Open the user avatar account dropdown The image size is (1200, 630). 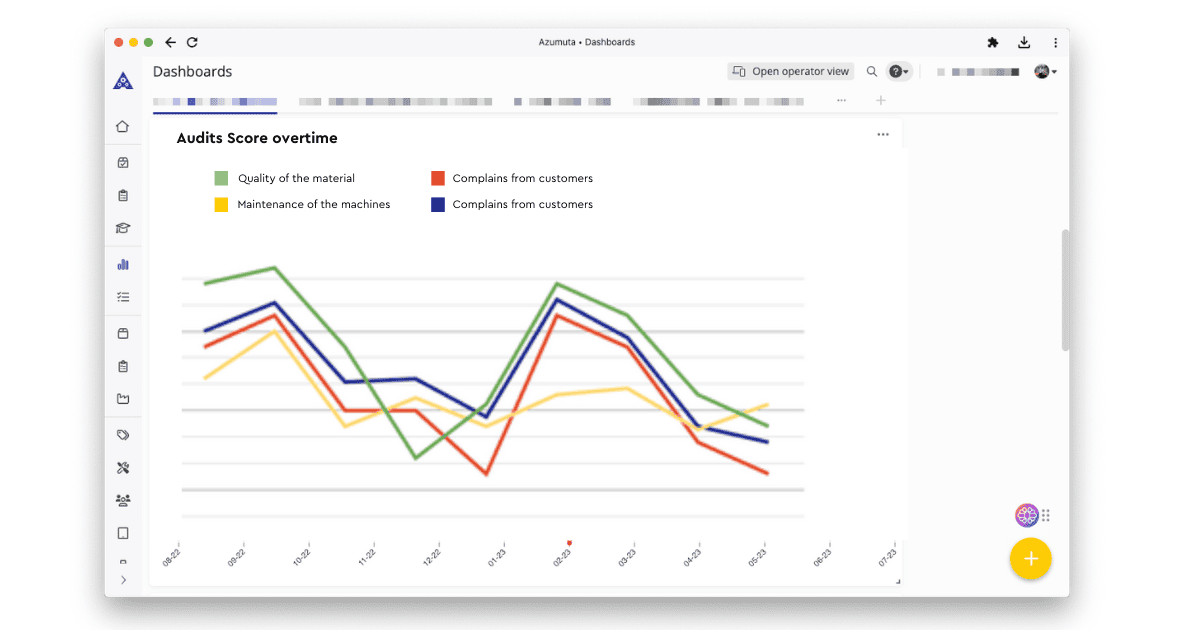pyautogui.click(x=1043, y=71)
